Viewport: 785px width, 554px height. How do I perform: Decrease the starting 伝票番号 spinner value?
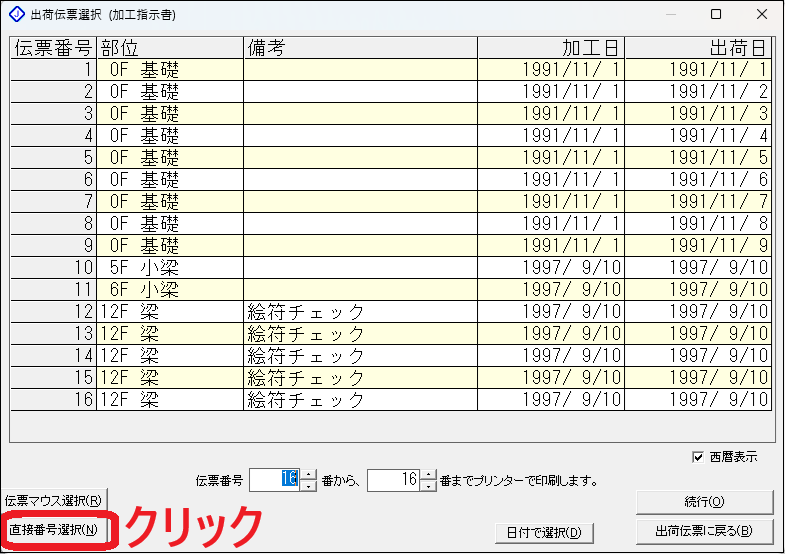tap(309, 485)
